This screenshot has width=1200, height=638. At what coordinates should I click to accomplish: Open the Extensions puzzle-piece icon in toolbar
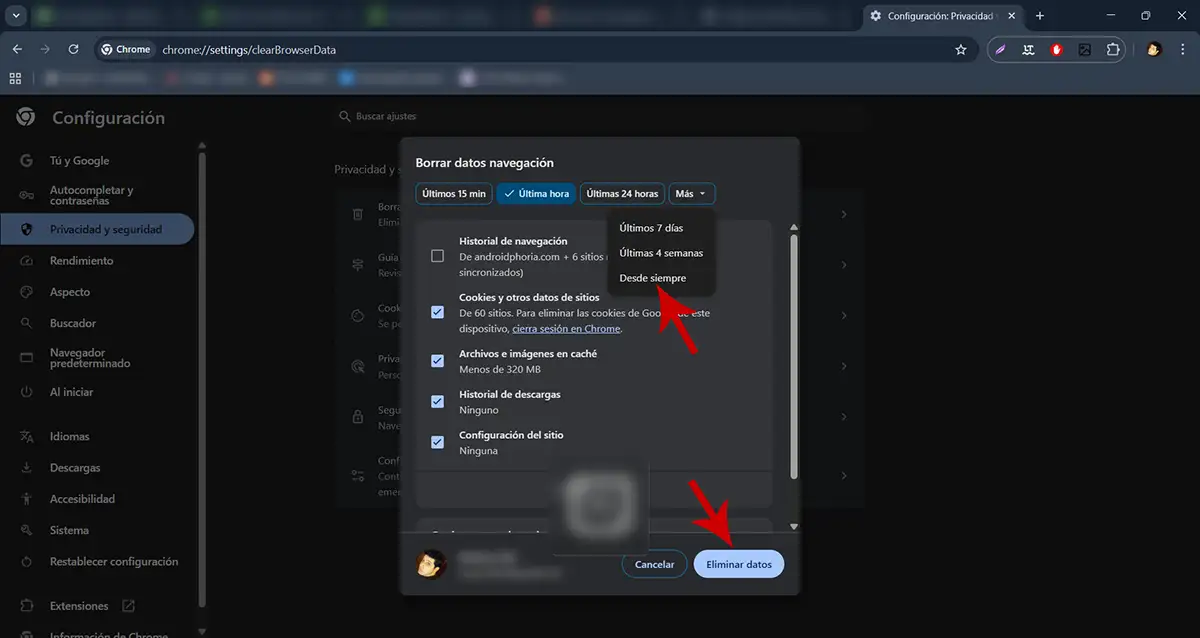[x=1113, y=49]
